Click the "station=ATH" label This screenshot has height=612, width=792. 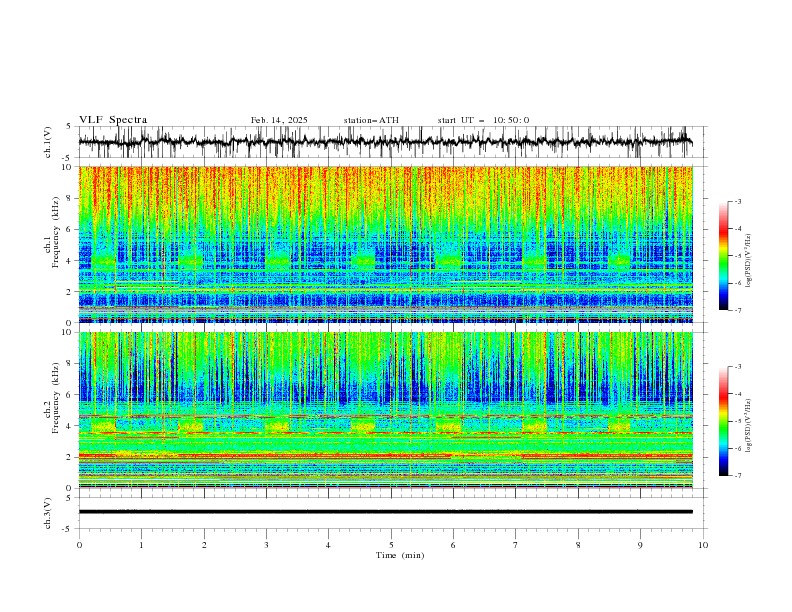coord(371,120)
